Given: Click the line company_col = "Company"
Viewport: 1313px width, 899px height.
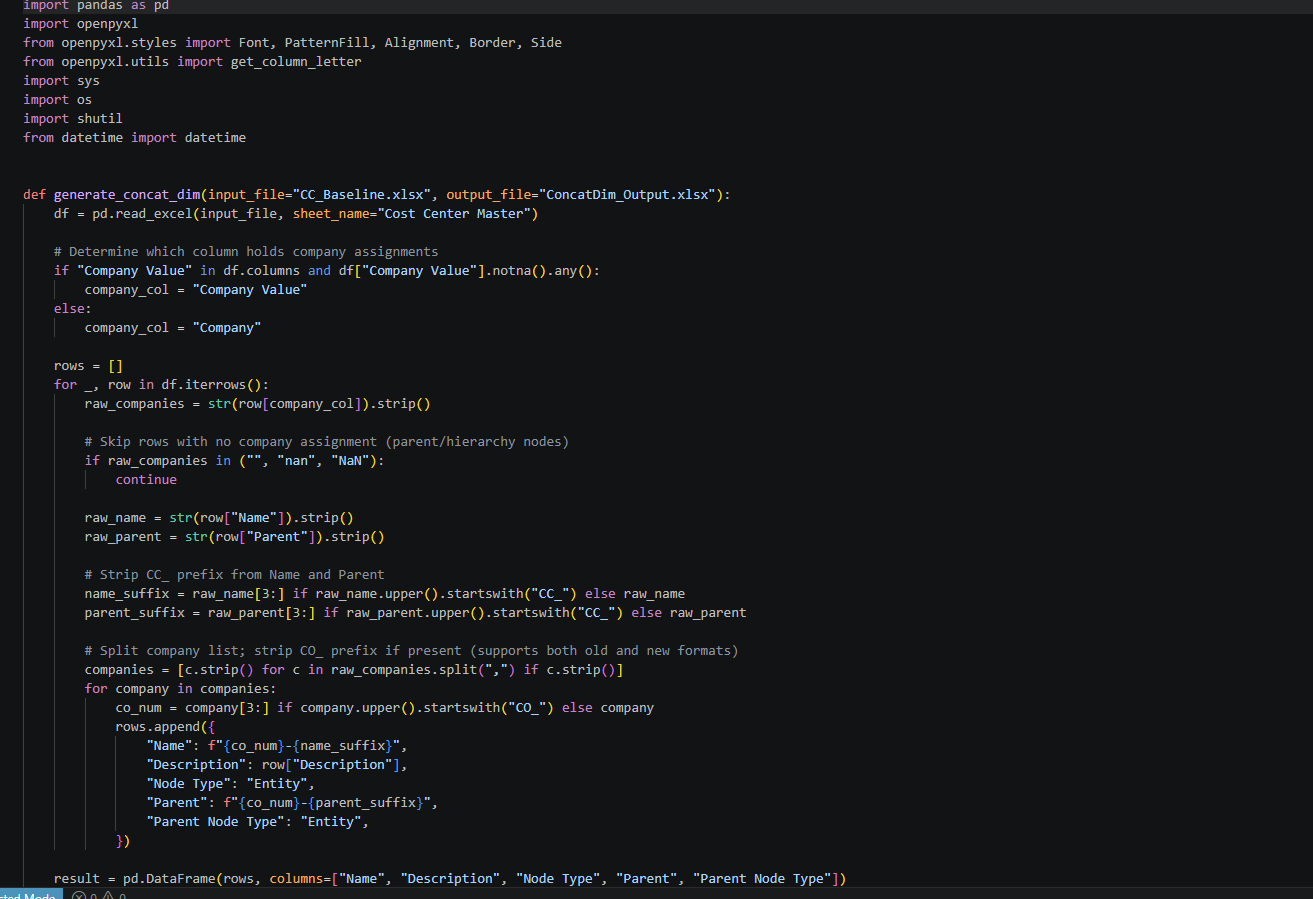Looking at the screenshot, I should click(x=173, y=328).
